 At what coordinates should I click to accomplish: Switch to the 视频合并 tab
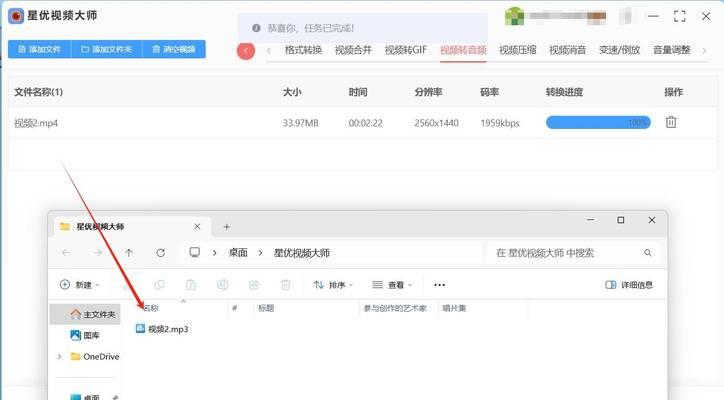pos(353,50)
